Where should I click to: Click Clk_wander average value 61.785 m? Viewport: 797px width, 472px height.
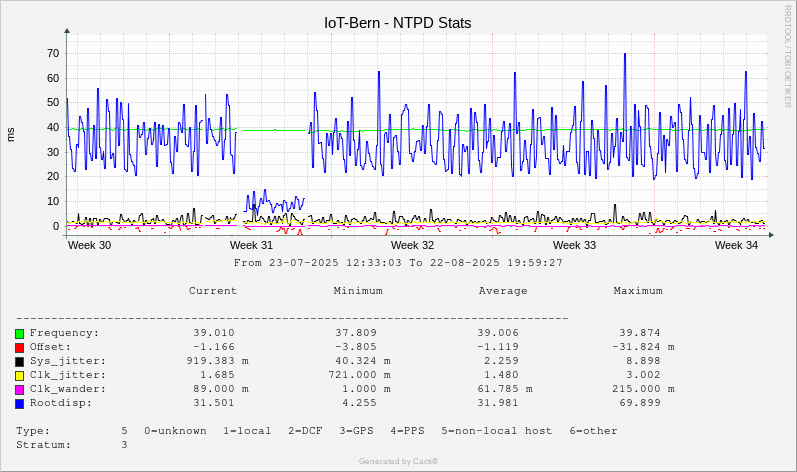[x=505, y=389]
